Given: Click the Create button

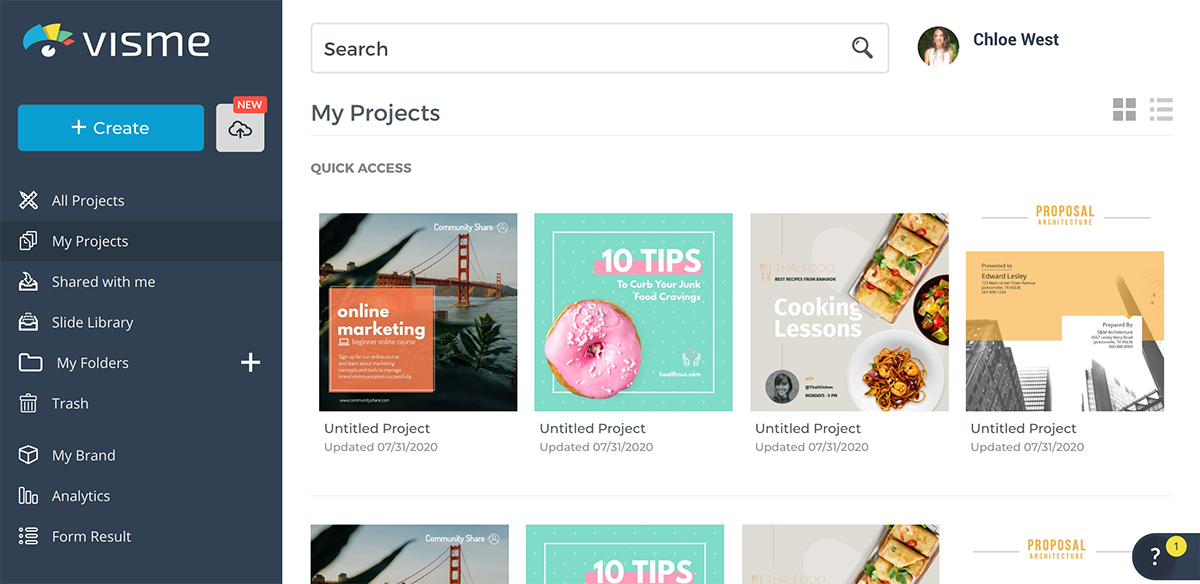Looking at the screenshot, I should coord(110,128).
